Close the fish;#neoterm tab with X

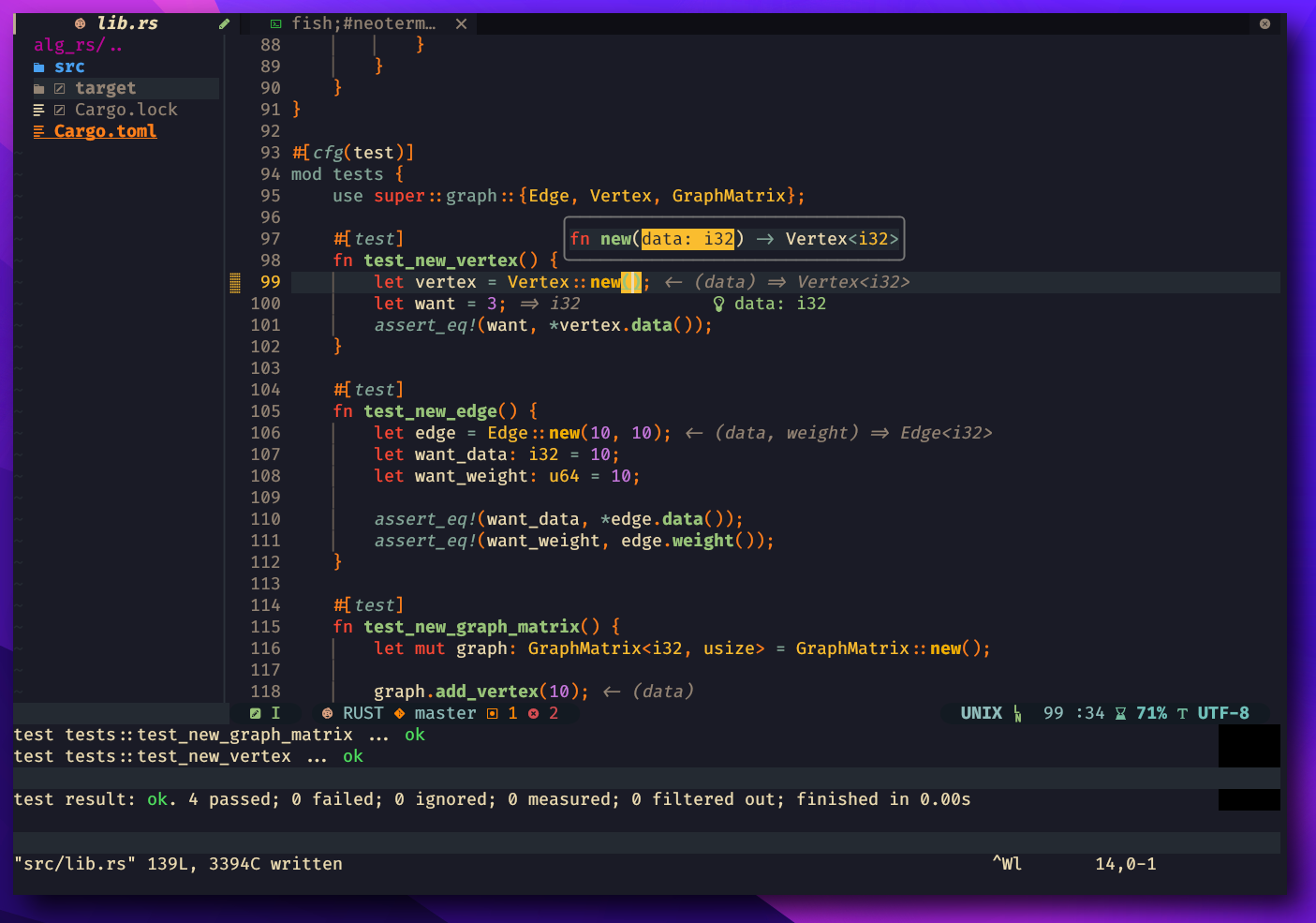click(x=461, y=23)
